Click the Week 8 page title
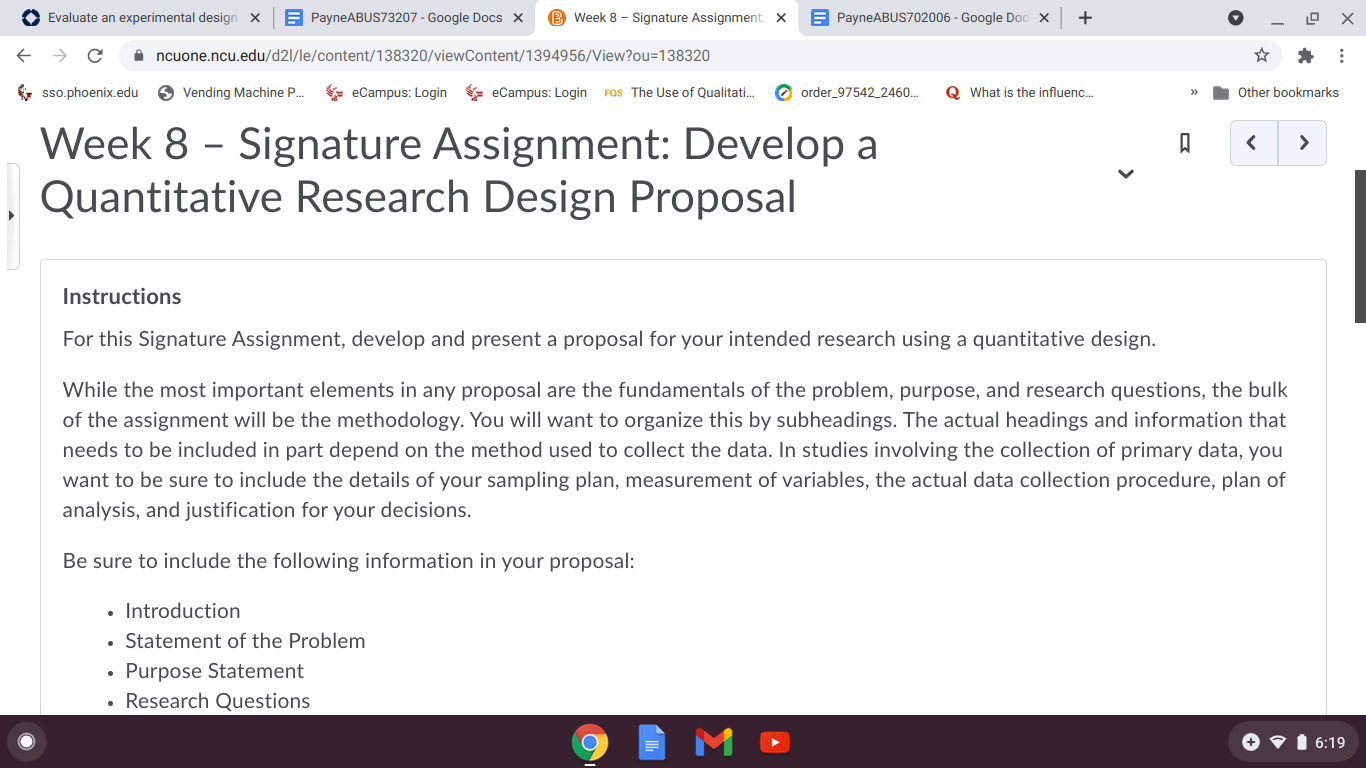This screenshot has height=768, width=1366. point(459,170)
